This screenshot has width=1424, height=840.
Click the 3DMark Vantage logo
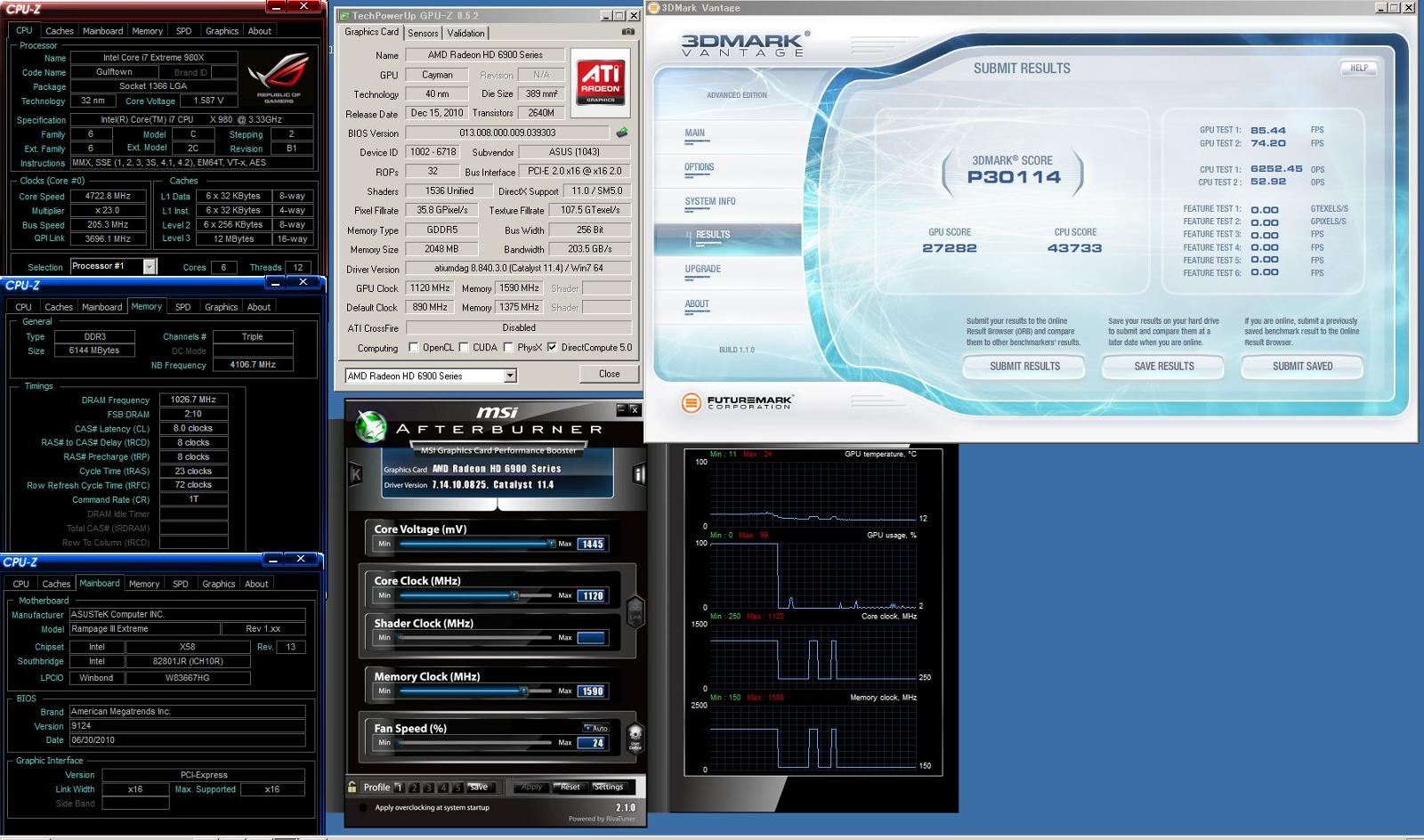click(x=746, y=44)
